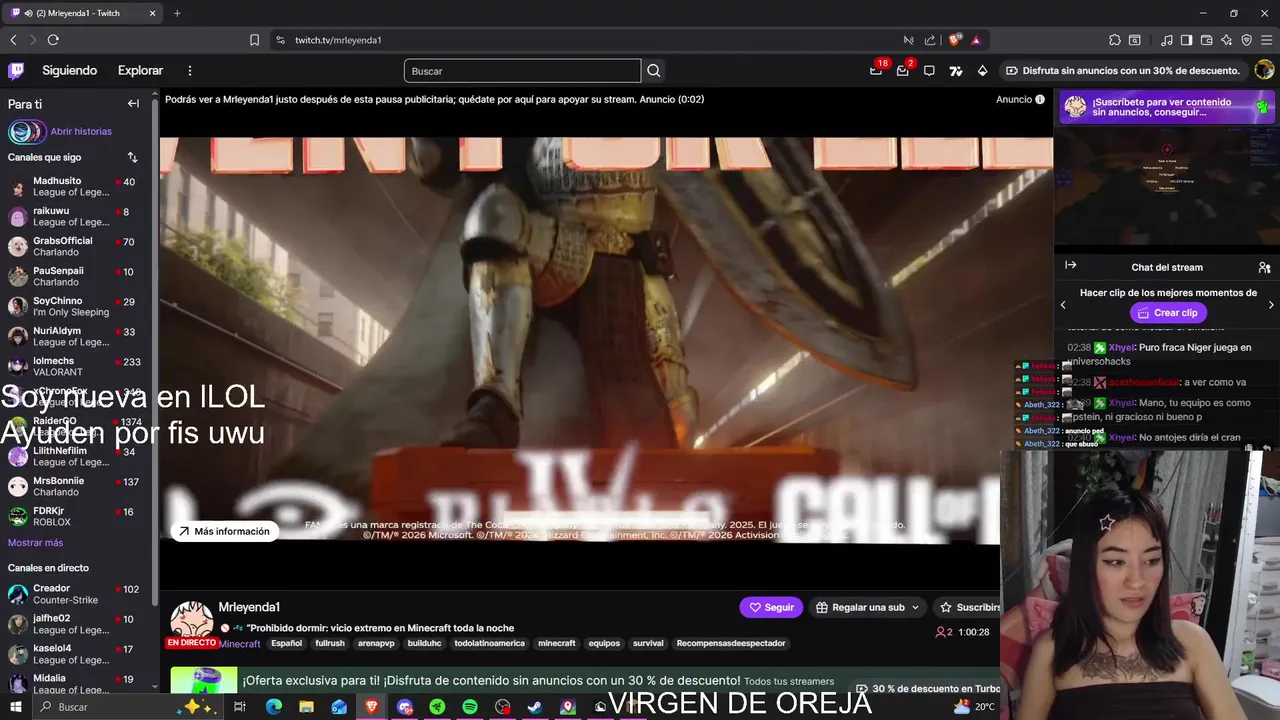The image size is (1280, 720).
Task: Select the Español tag
Action: [286, 643]
